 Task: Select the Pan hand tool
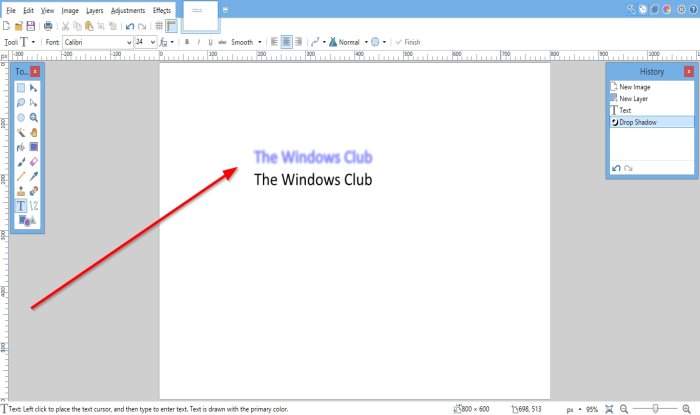click(x=33, y=132)
